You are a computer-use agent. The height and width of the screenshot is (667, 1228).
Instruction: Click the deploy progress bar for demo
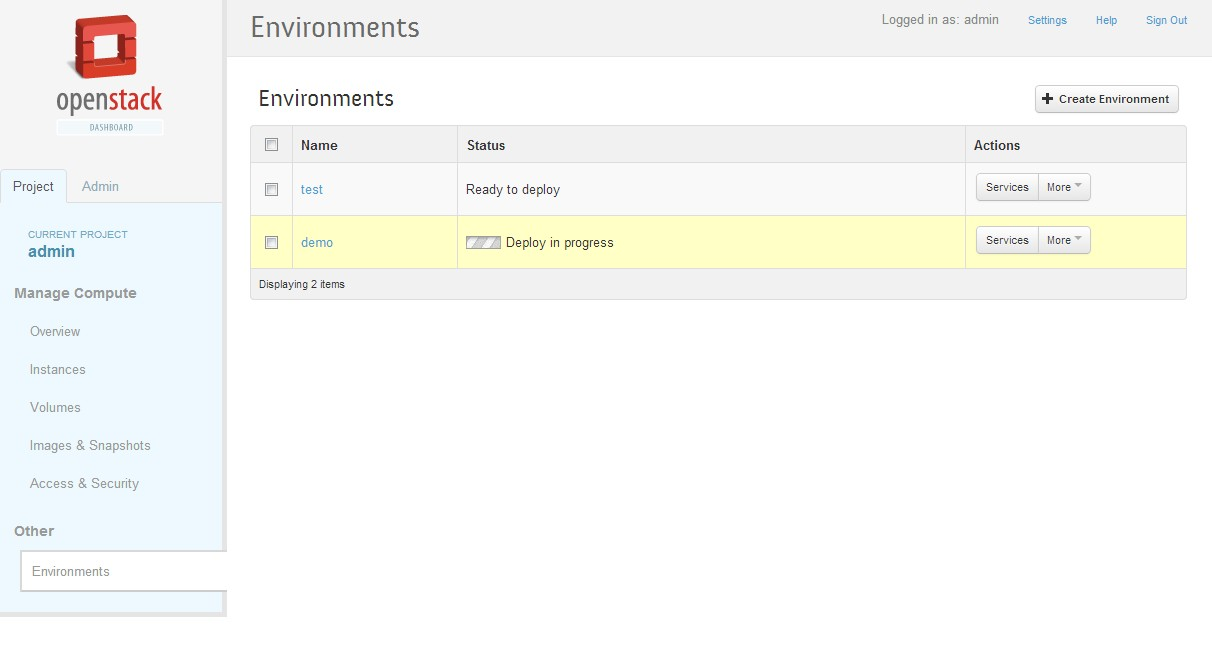483,242
